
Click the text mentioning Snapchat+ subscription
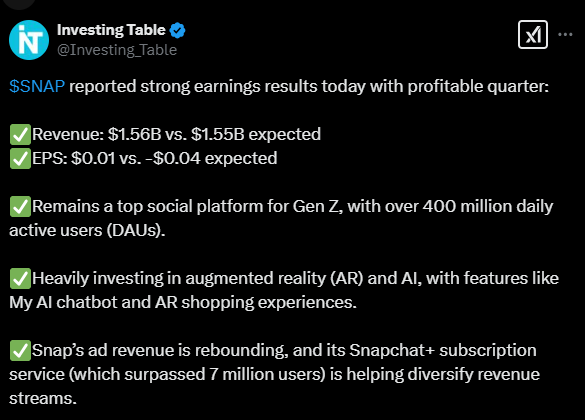pyautogui.click(x=443, y=350)
